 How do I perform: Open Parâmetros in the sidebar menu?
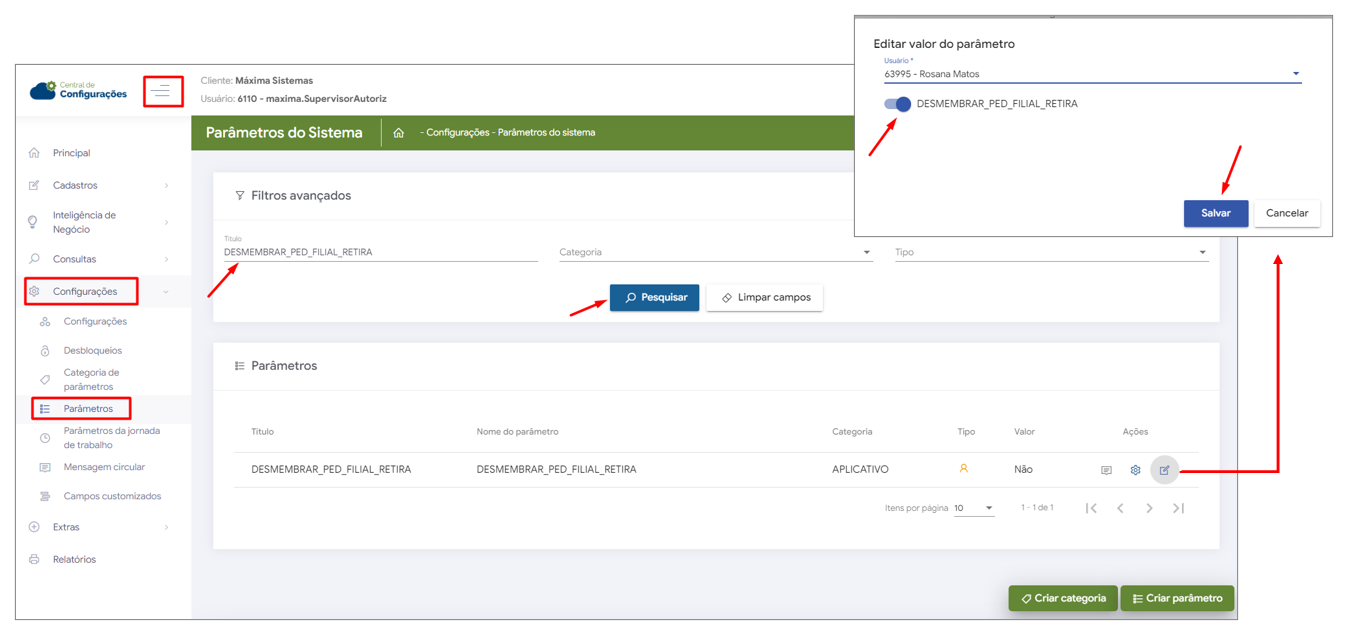point(88,409)
